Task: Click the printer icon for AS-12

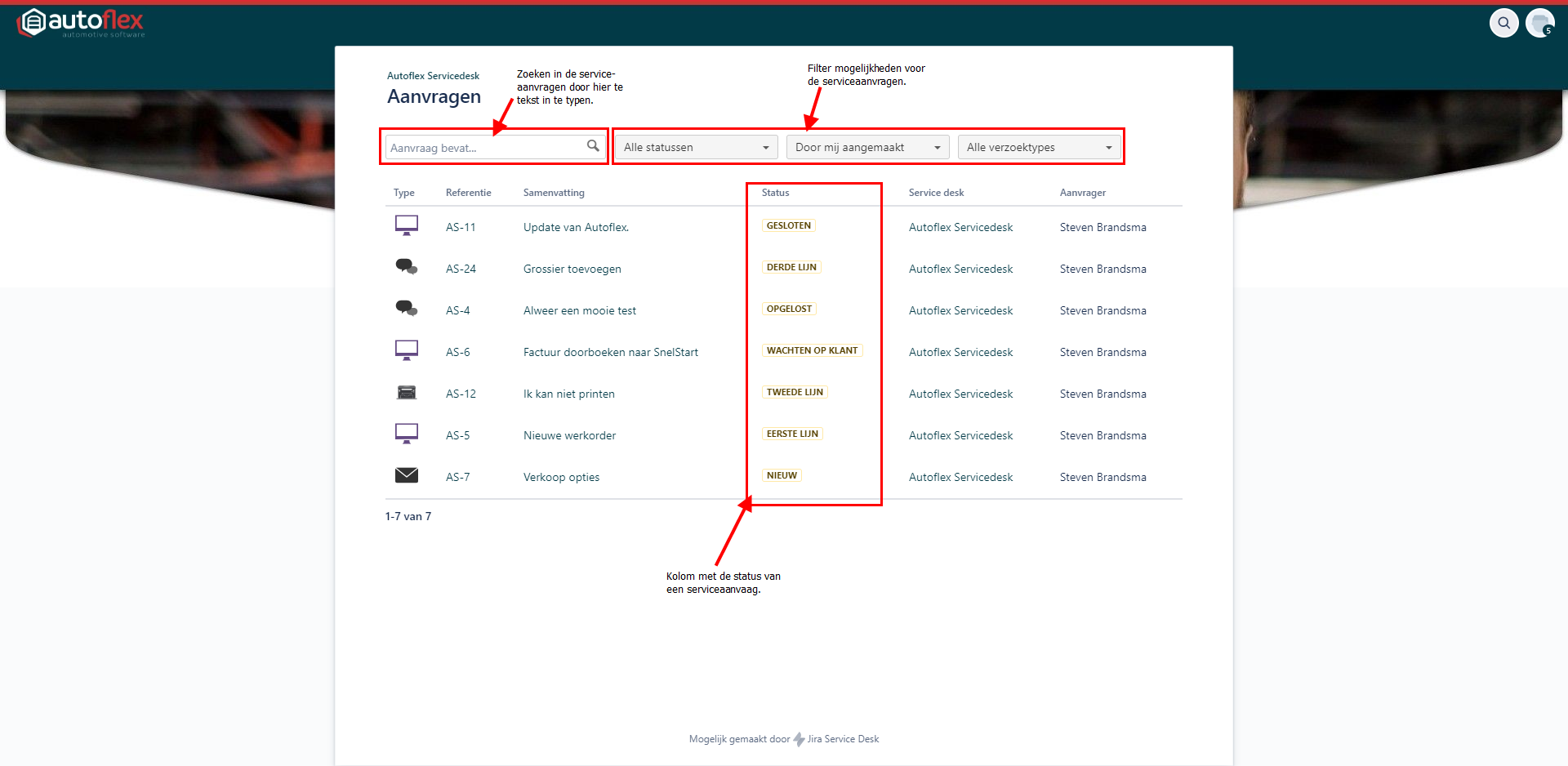Action: (x=407, y=393)
